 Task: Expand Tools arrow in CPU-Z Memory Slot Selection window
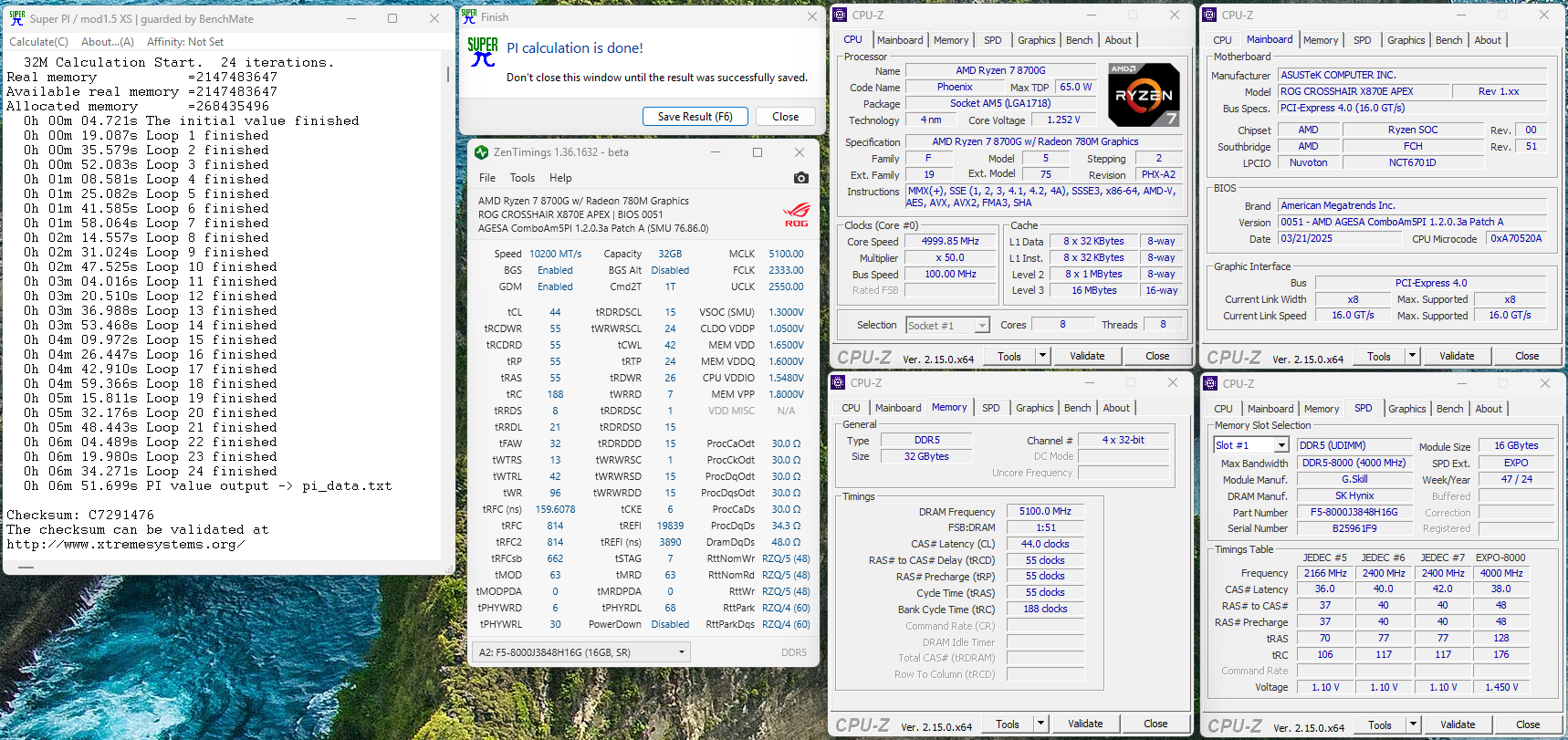[1413, 724]
